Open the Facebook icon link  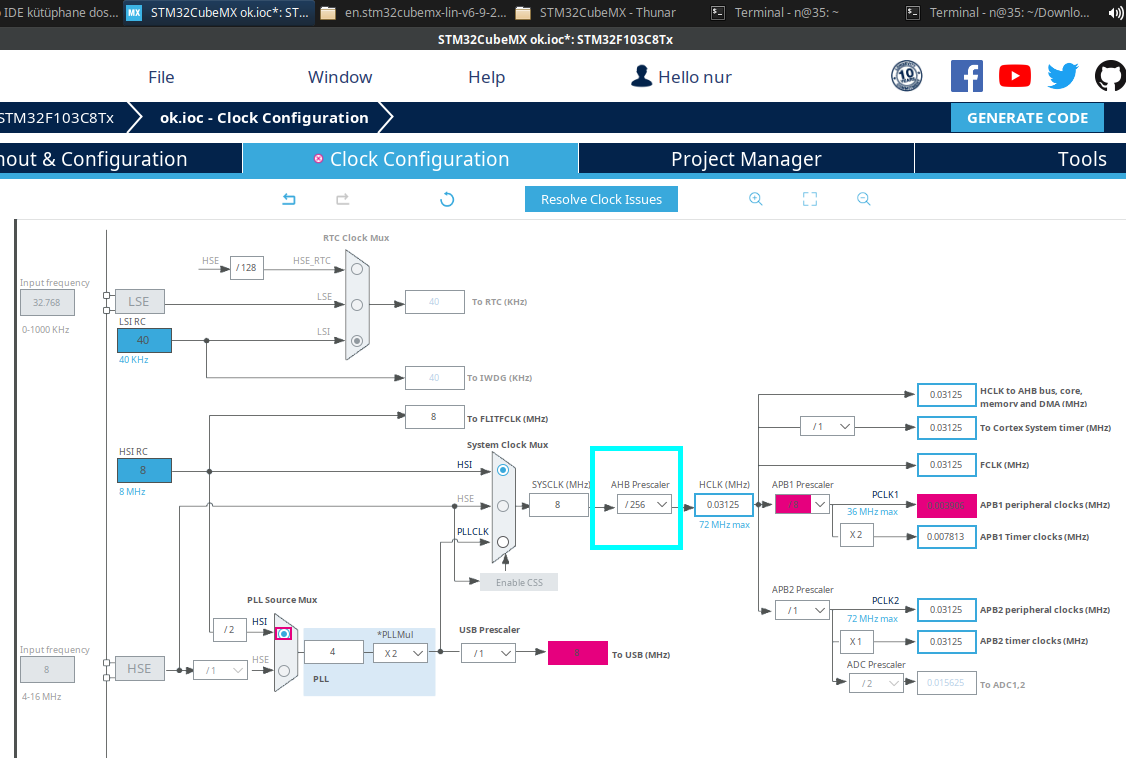pos(966,76)
